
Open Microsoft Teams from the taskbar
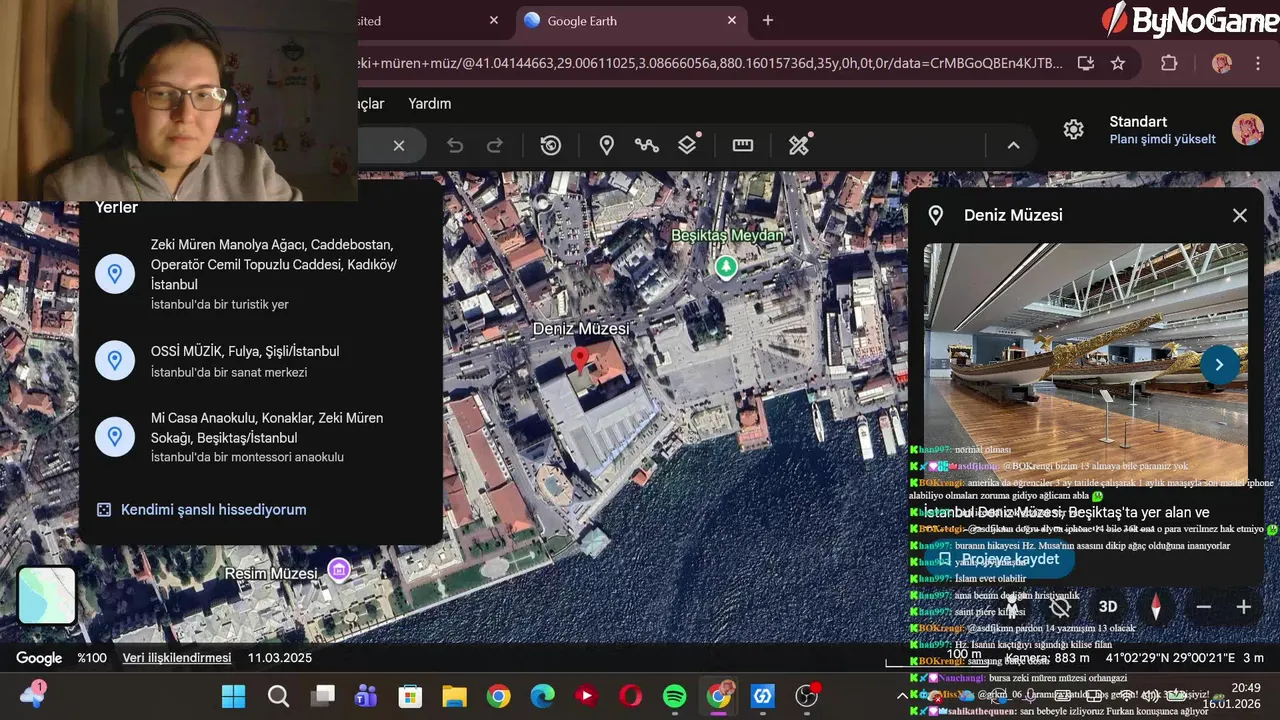(366, 696)
